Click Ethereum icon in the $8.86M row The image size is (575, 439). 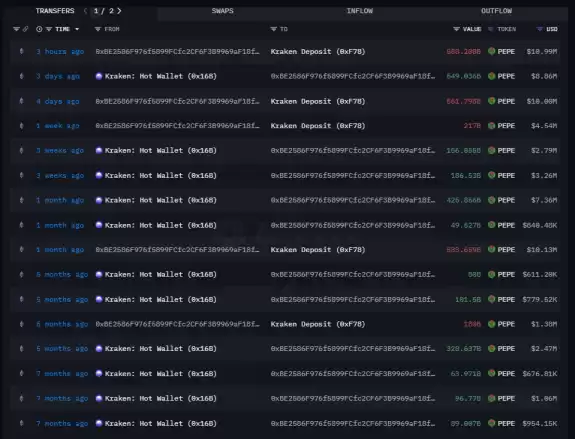pyautogui.click(x=22, y=76)
